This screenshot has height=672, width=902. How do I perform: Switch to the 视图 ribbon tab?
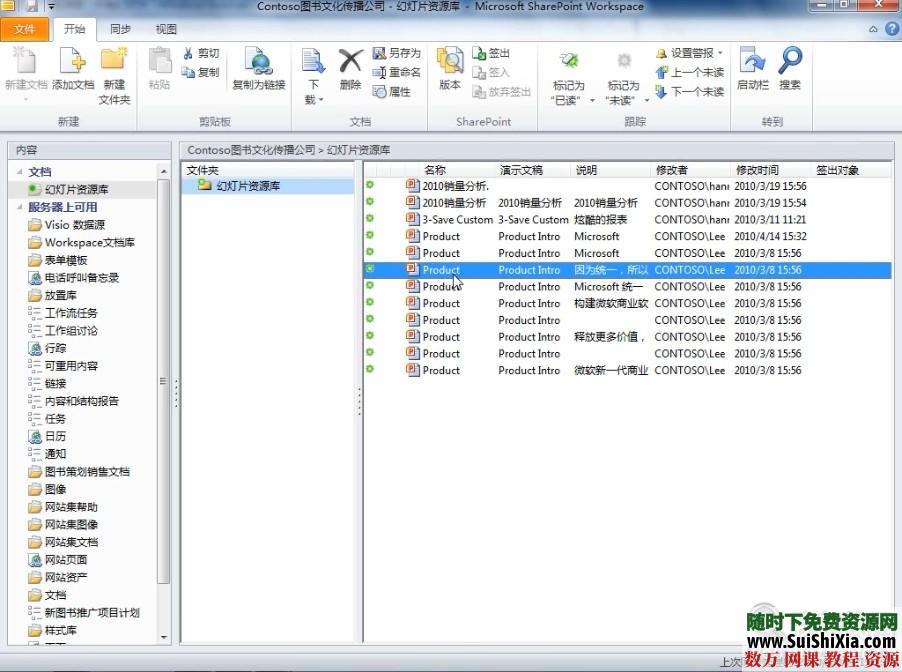(166, 29)
